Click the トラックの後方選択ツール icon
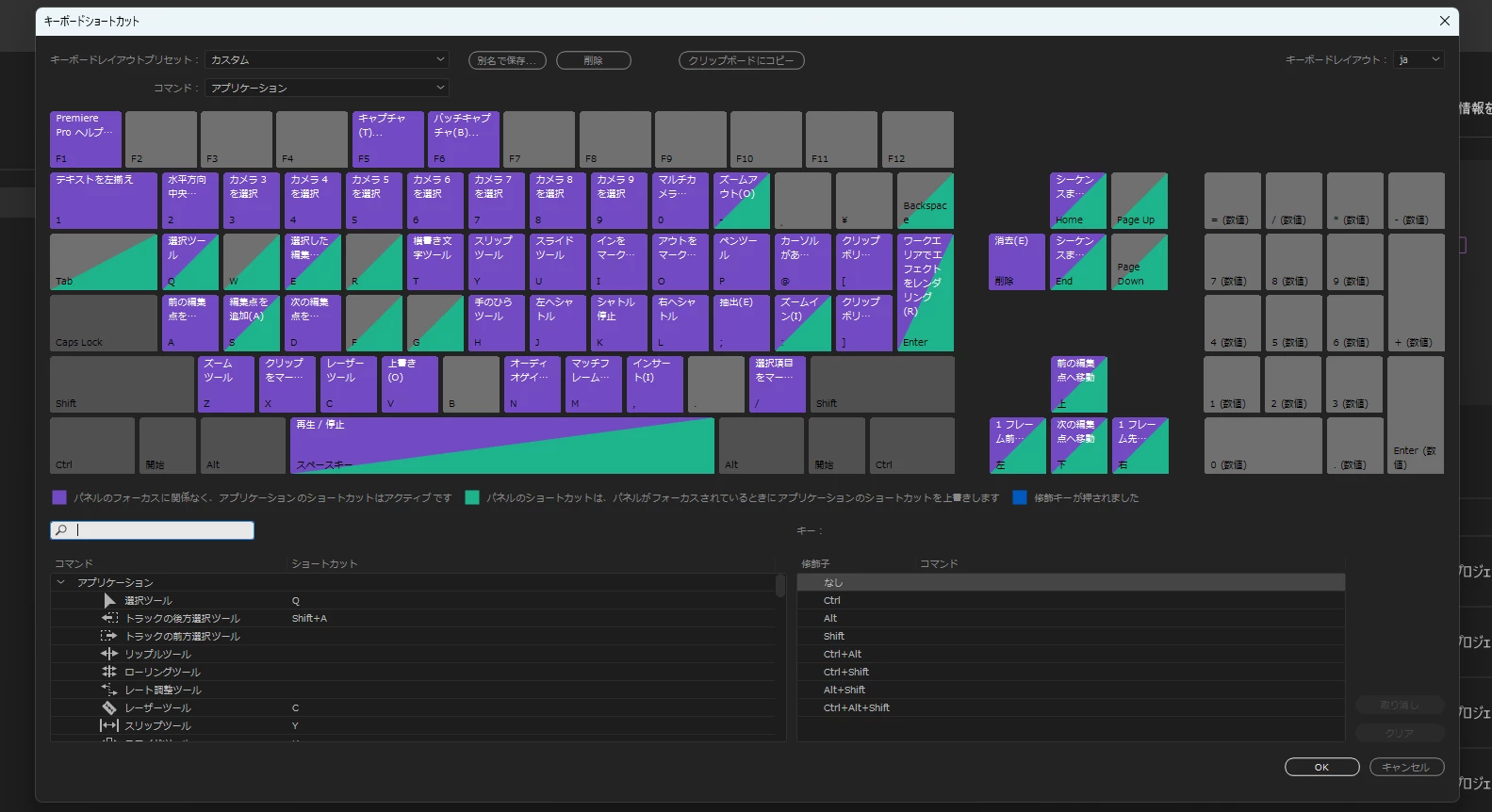The image size is (1492, 812). coord(109,618)
